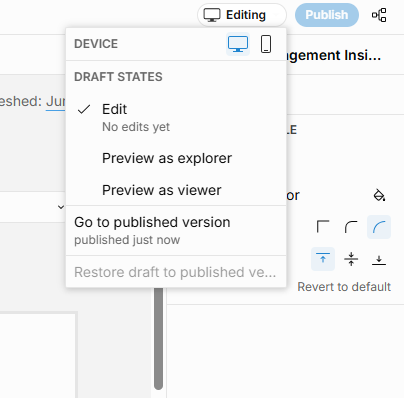
Task: Align content to bottom icon
Action: (379, 259)
